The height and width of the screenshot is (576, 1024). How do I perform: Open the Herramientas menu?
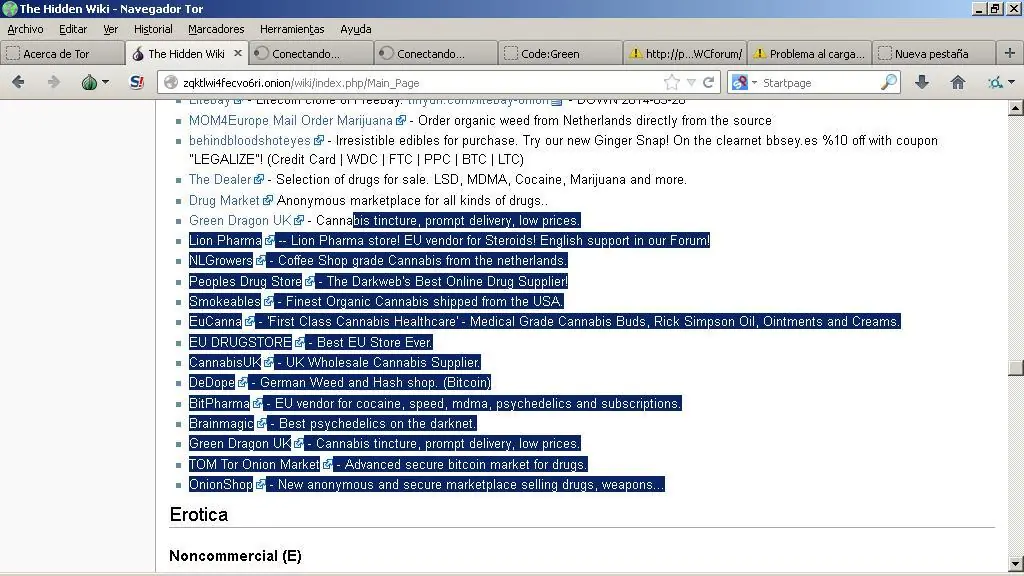pyautogui.click(x=292, y=29)
